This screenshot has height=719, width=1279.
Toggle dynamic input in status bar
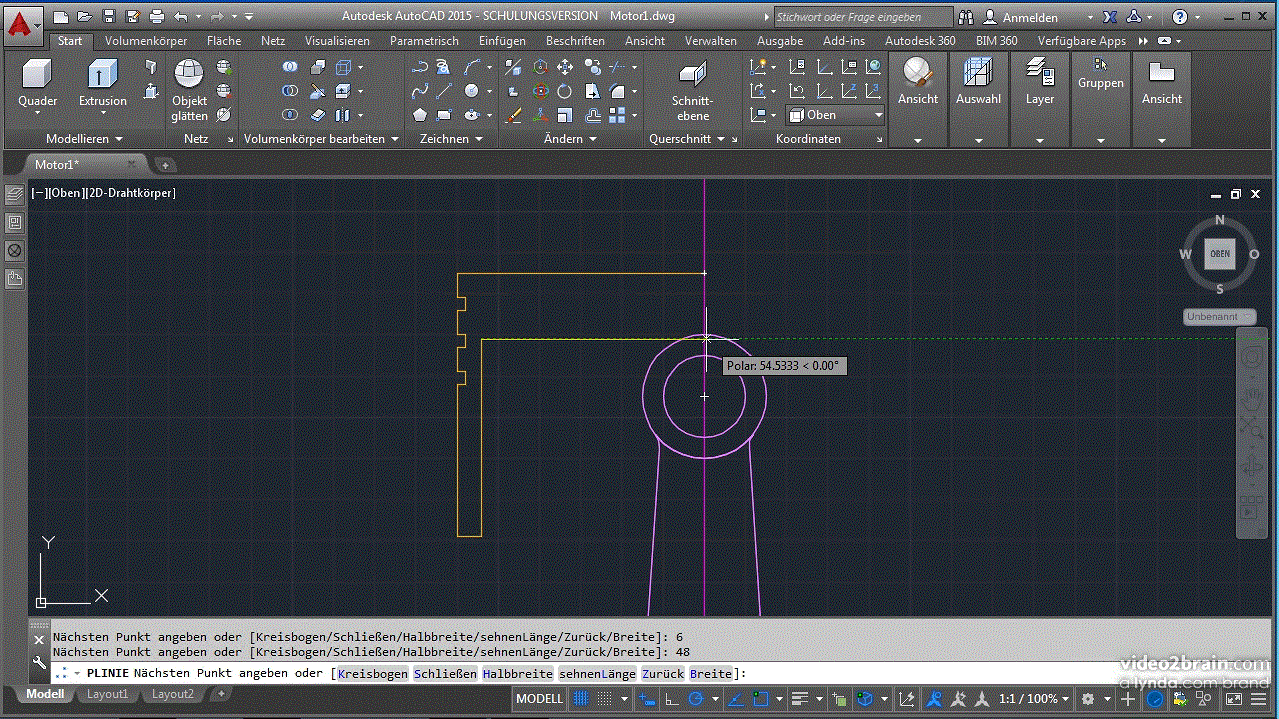click(x=646, y=699)
